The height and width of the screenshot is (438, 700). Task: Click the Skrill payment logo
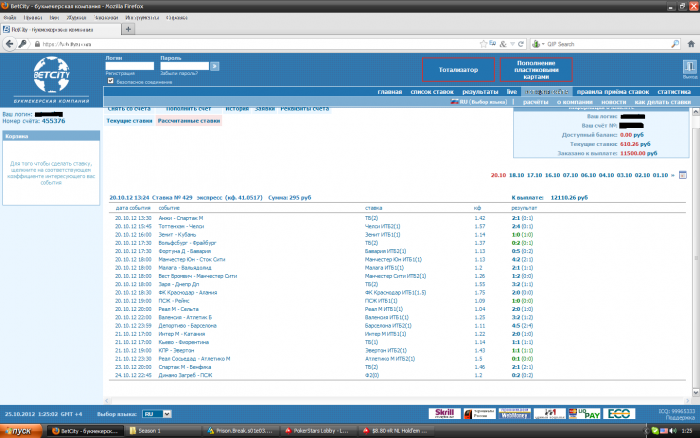444,413
